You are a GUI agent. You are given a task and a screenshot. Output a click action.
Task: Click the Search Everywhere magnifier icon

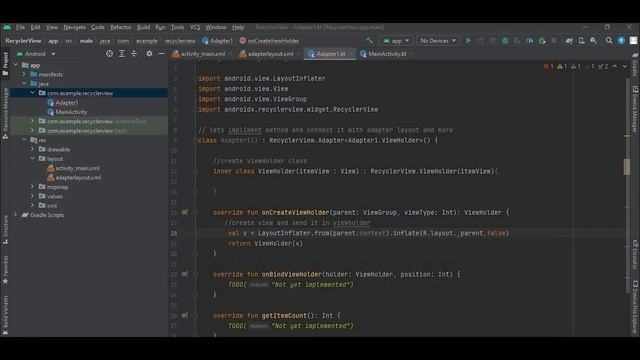point(609,41)
